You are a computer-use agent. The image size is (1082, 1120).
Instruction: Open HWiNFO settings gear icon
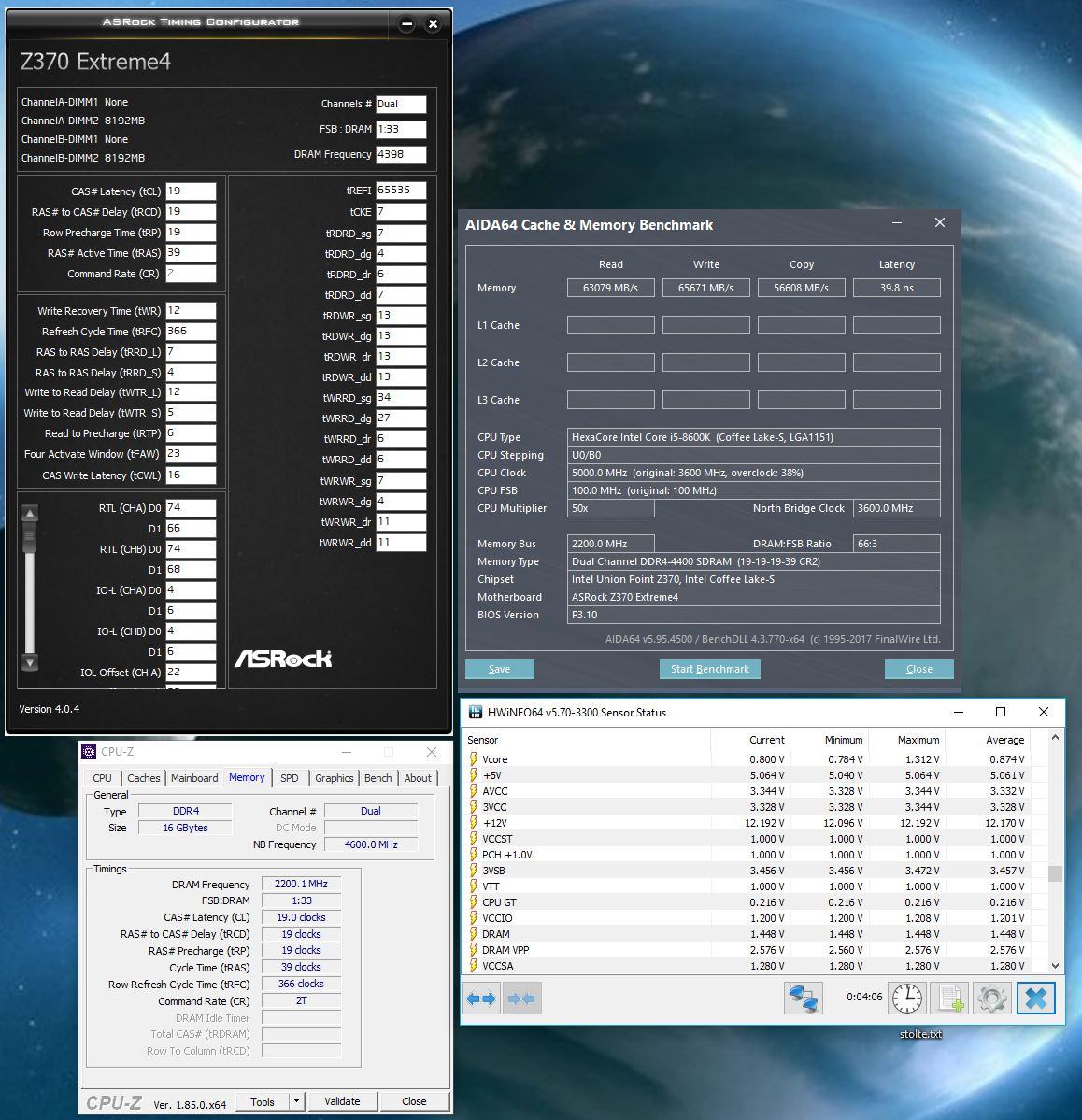coord(992,998)
